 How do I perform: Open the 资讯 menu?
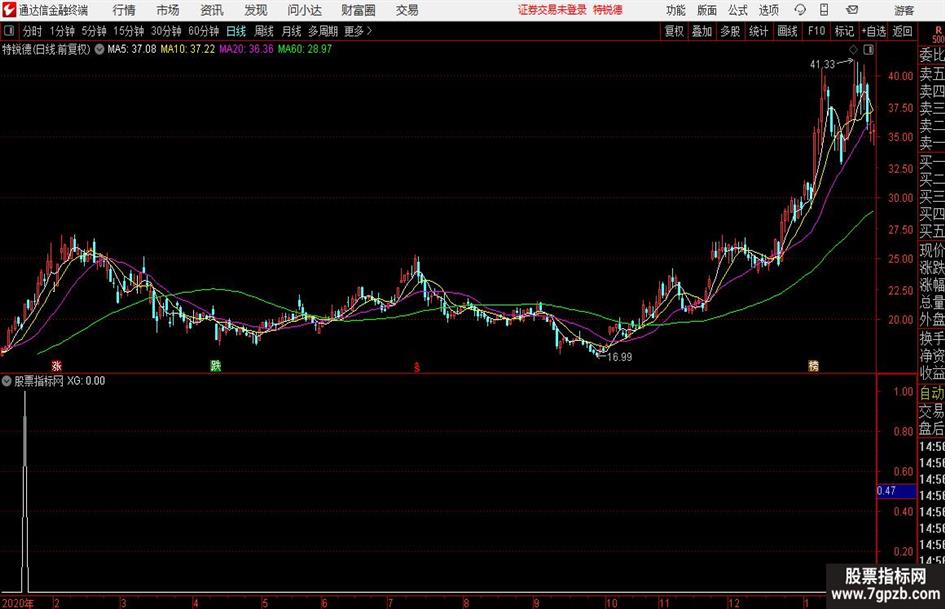(212, 10)
